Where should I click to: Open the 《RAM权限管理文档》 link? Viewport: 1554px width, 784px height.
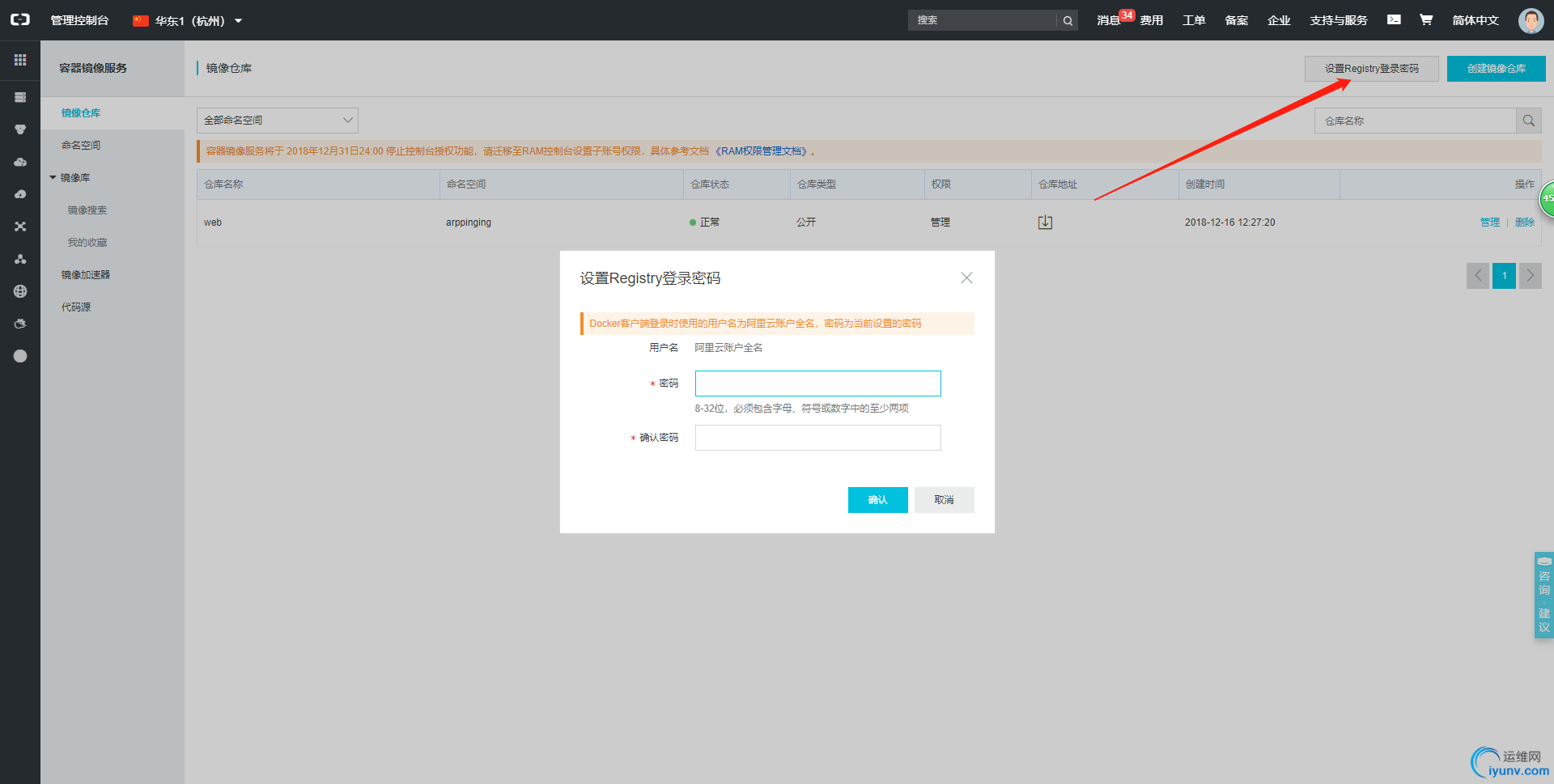(762, 151)
